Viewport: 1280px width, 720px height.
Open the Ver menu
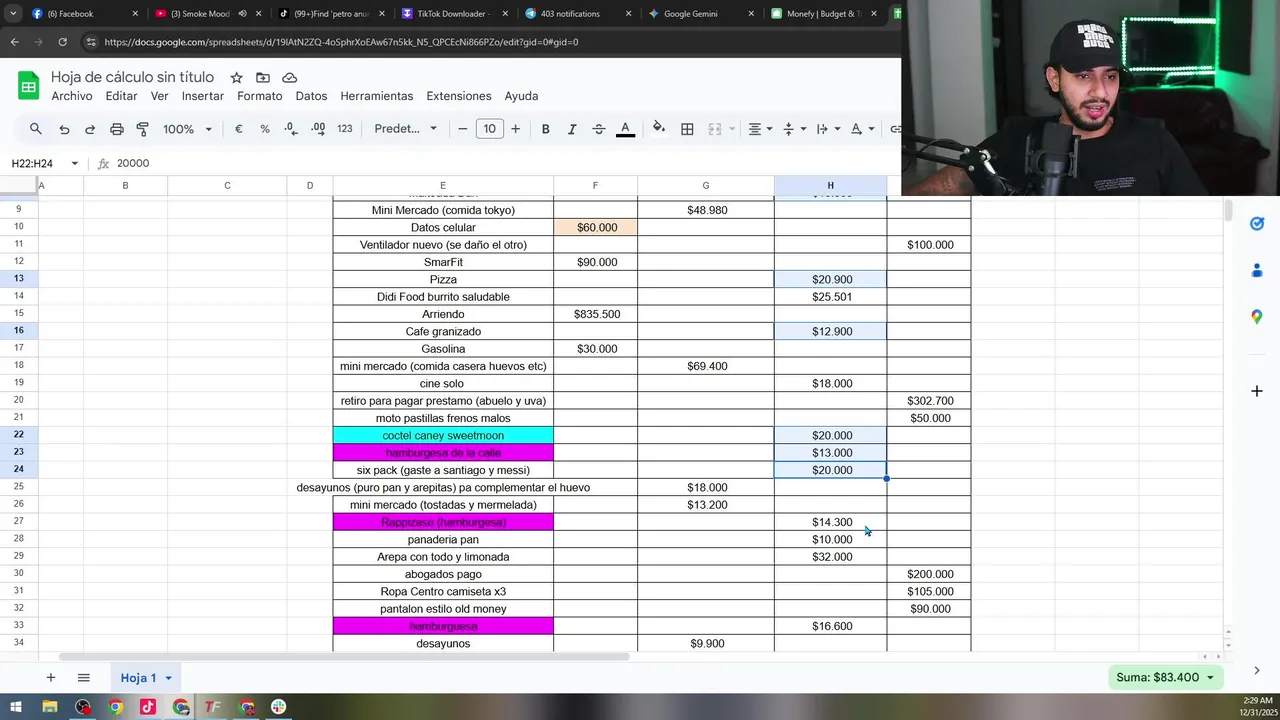[160, 96]
